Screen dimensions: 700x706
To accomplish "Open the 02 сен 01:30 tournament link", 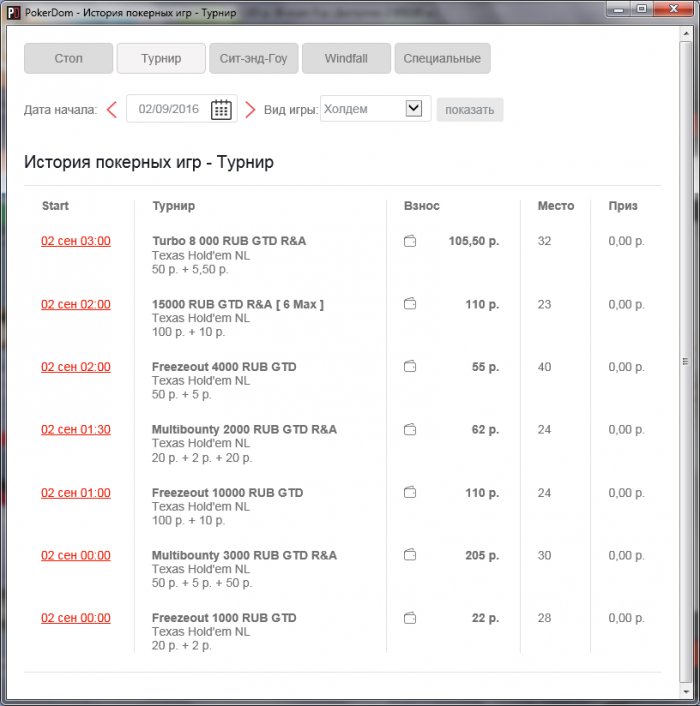I will [x=76, y=429].
